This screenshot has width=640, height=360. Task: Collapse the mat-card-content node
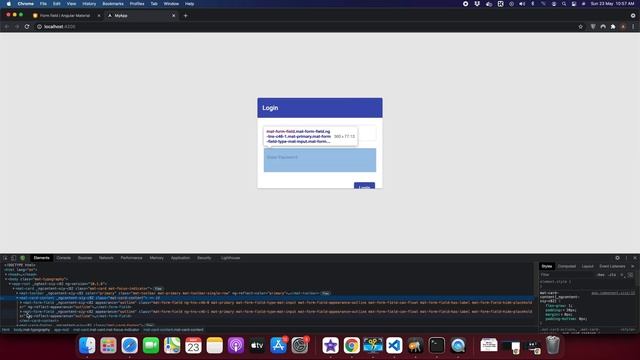pyautogui.click(x=17, y=298)
